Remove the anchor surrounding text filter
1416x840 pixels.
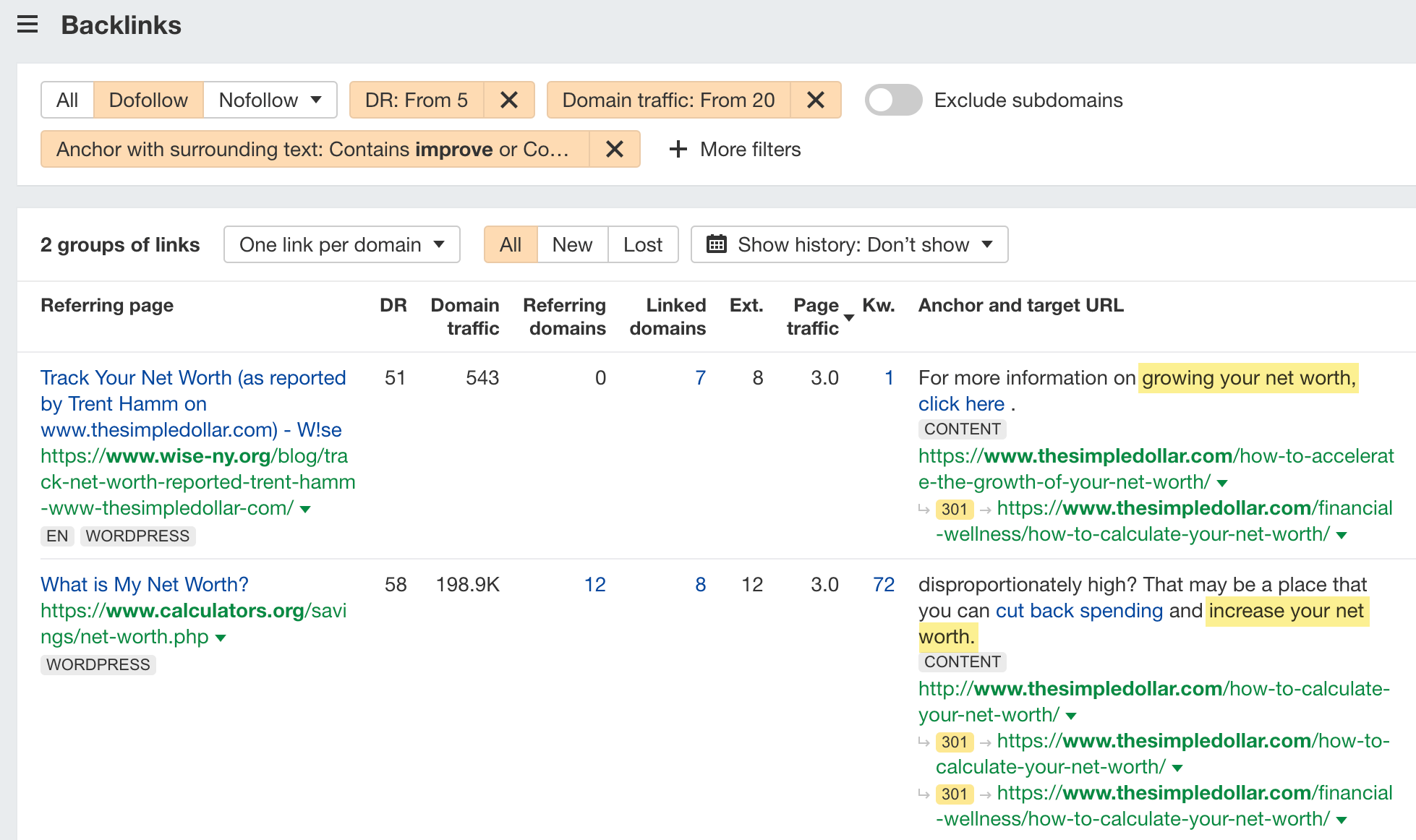(x=614, y=149)
